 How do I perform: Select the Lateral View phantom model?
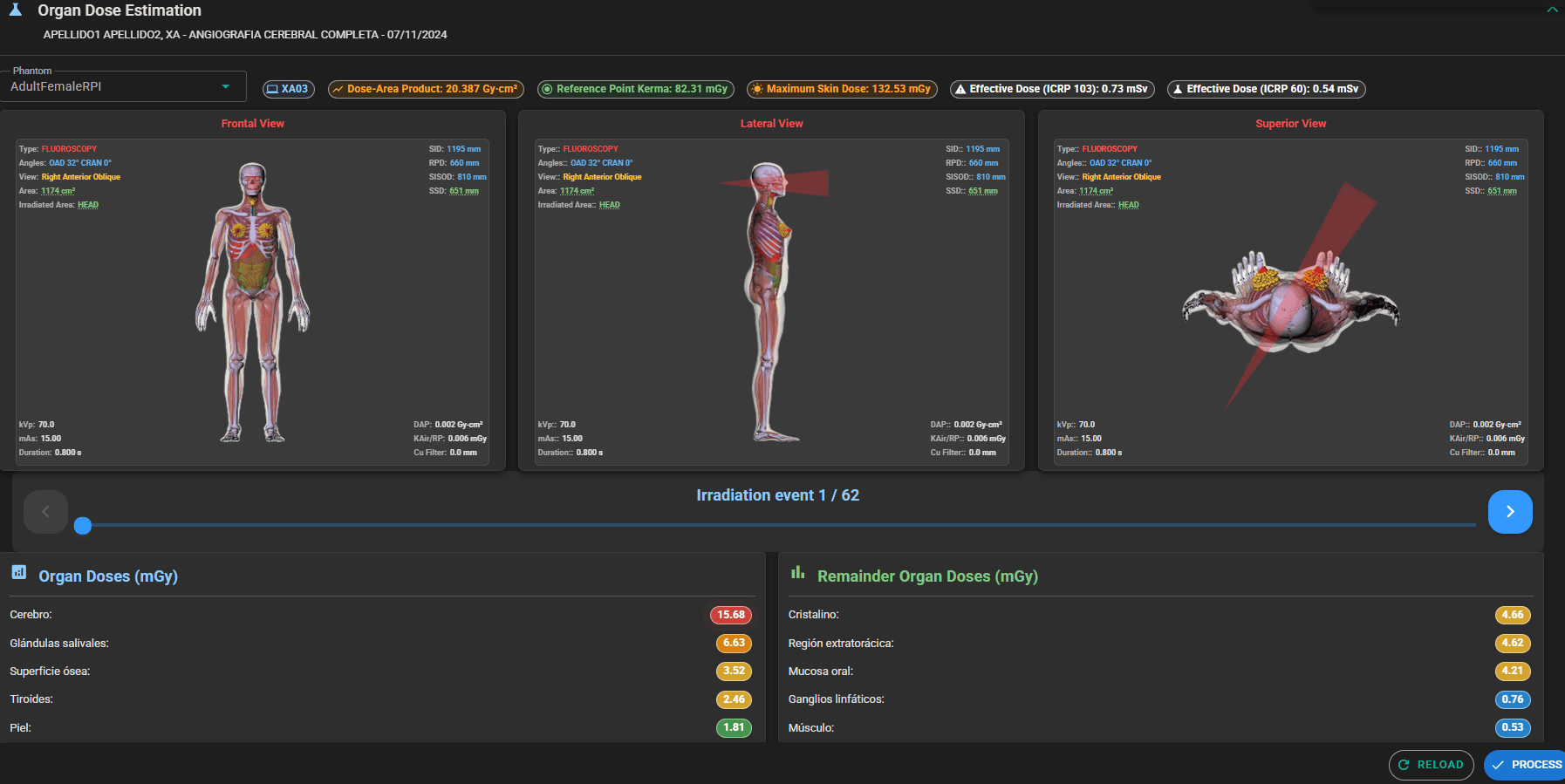[773, 302]
